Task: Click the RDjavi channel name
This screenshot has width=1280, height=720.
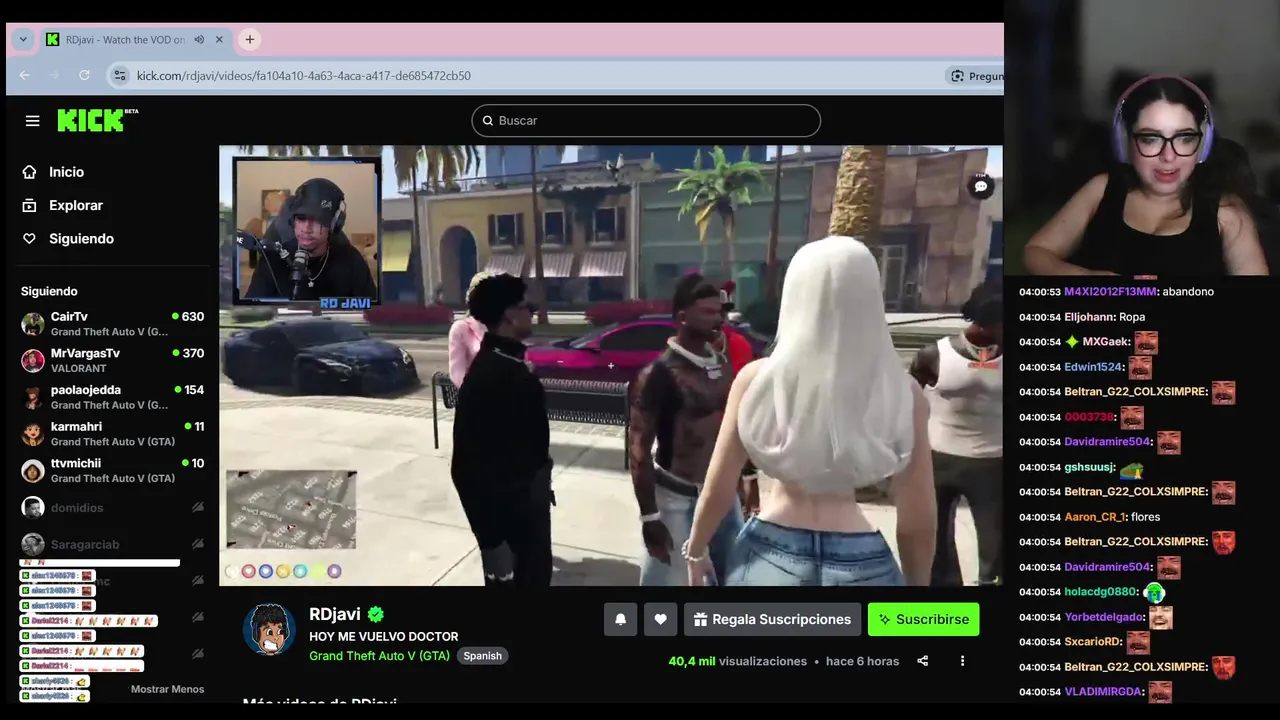Action: (334, 614)
